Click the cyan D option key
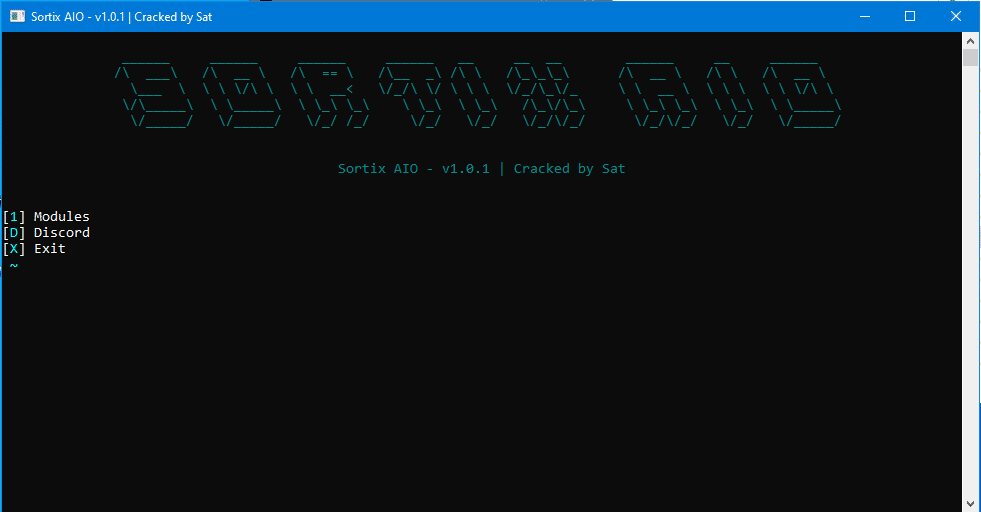 [14, 233]
